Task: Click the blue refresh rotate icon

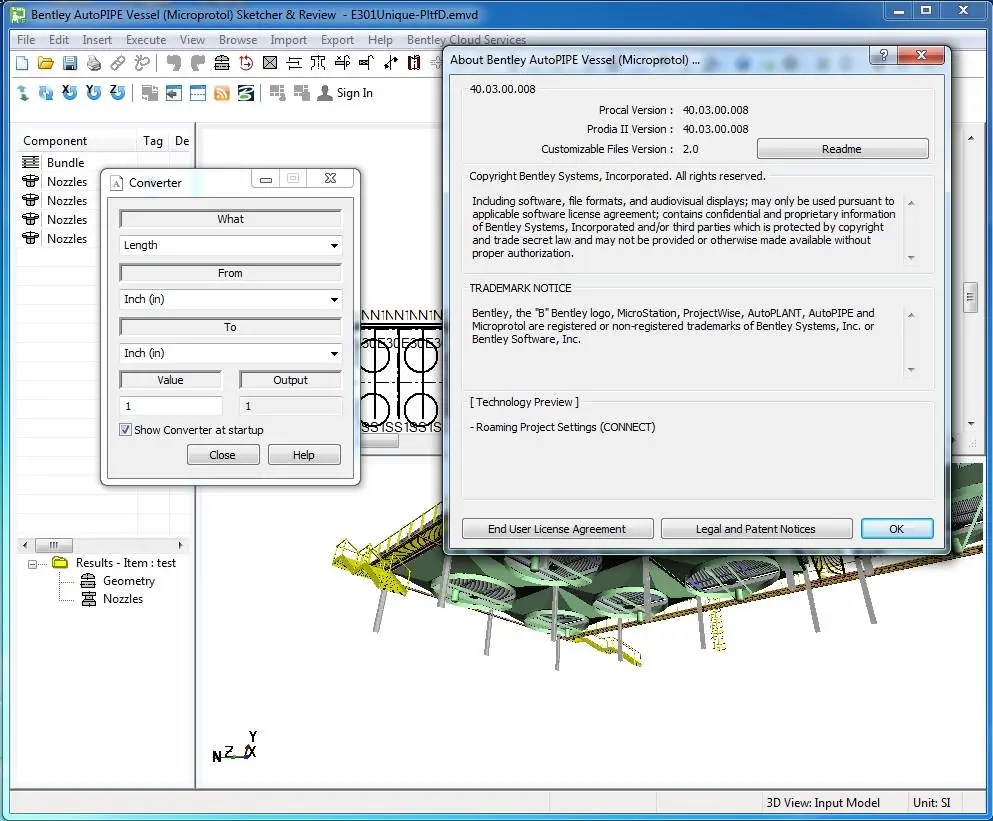Action: 46,93
